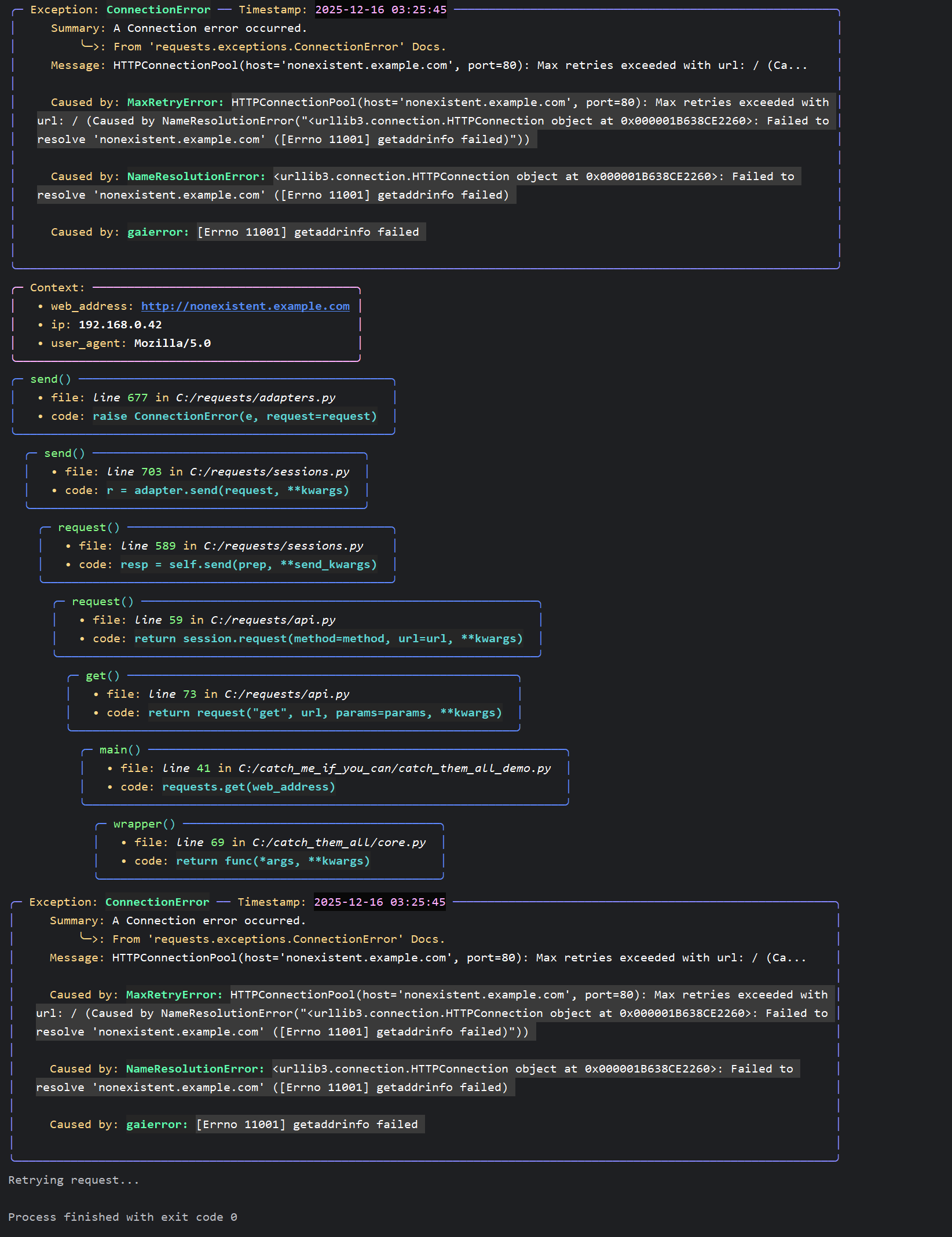Select the ConnectionError name in second exception header

click(x=158, y=902)
